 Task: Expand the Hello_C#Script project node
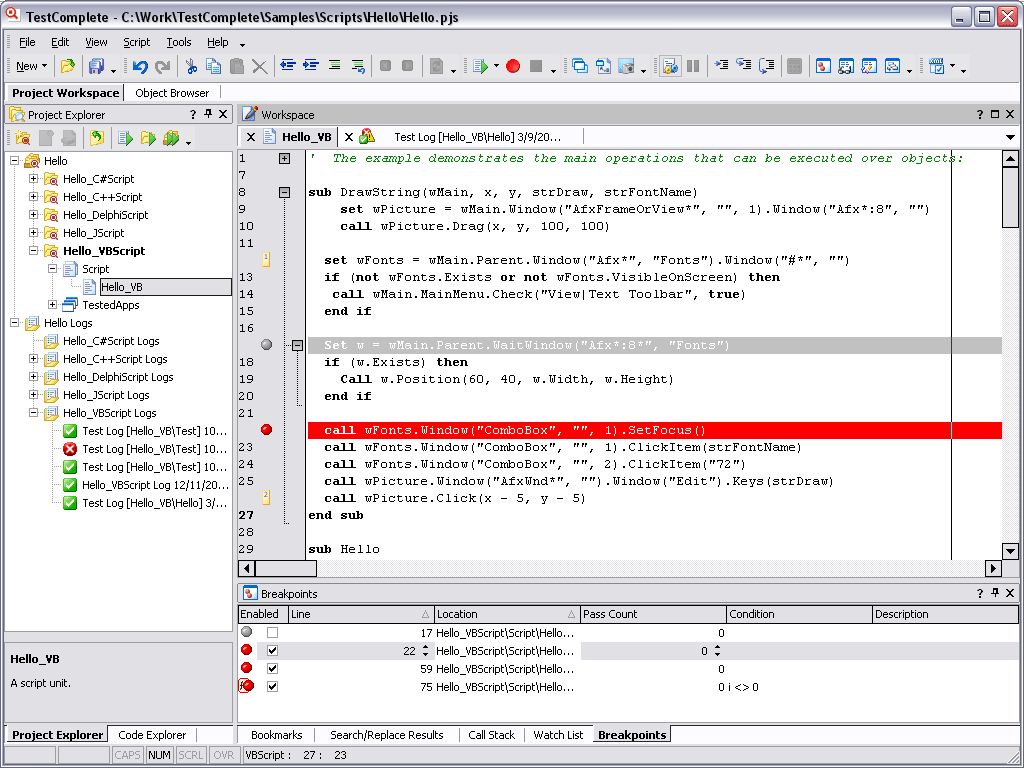pyautogui.click(x=33, y=178)
